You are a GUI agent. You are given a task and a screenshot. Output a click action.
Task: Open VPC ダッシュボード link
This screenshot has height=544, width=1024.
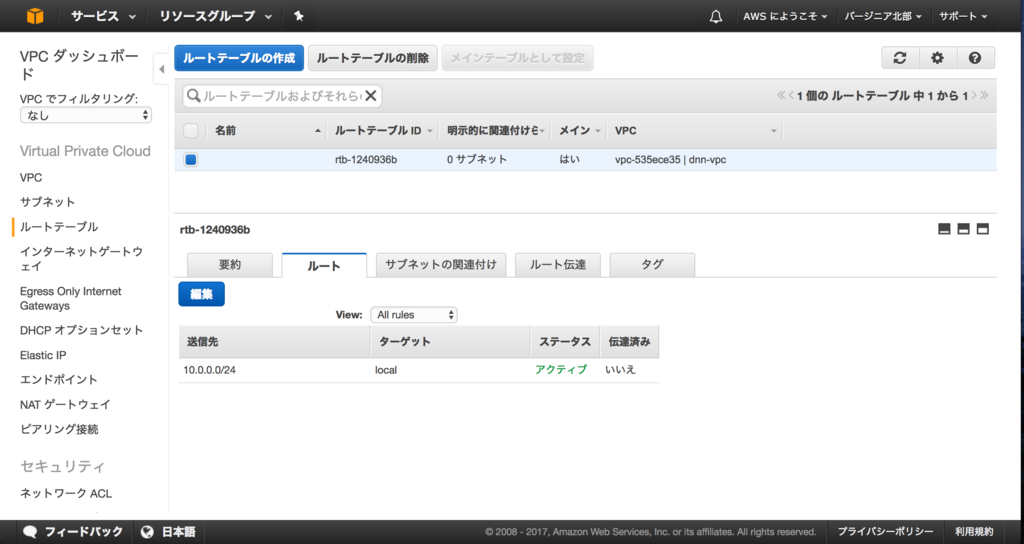[x=79, y=65]
